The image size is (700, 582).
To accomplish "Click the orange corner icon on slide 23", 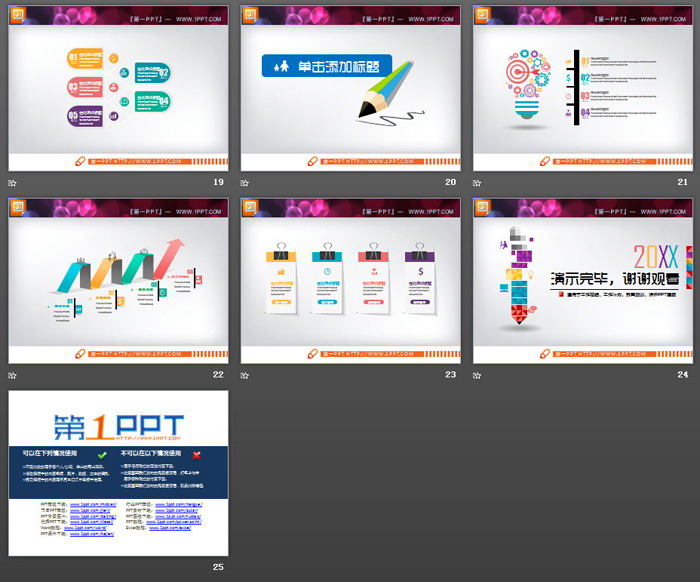I will [x=250, y=206].
